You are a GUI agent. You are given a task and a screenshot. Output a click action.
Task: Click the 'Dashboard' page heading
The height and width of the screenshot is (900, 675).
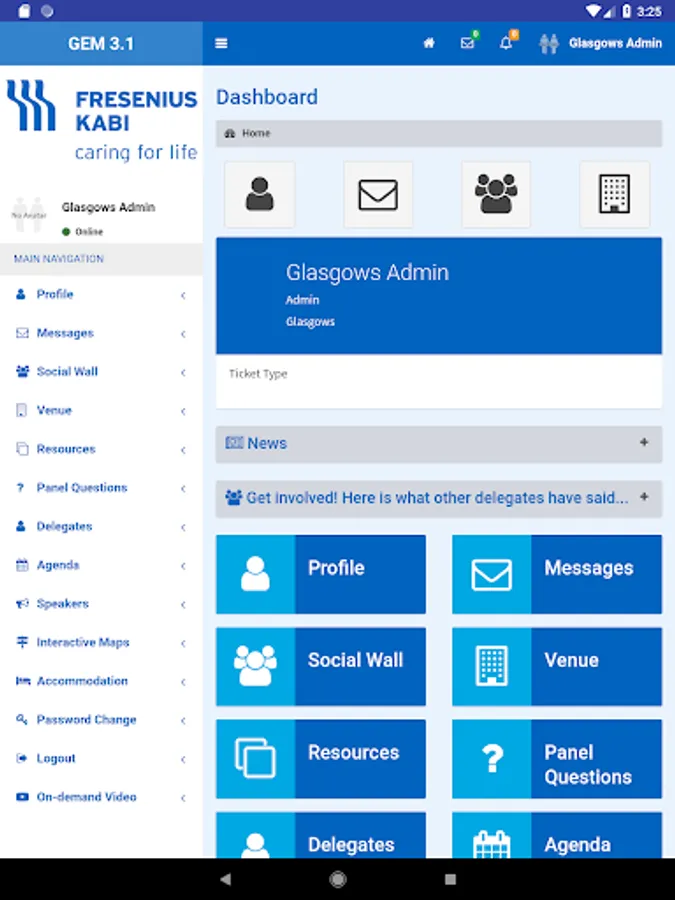[x=267, y=97]
